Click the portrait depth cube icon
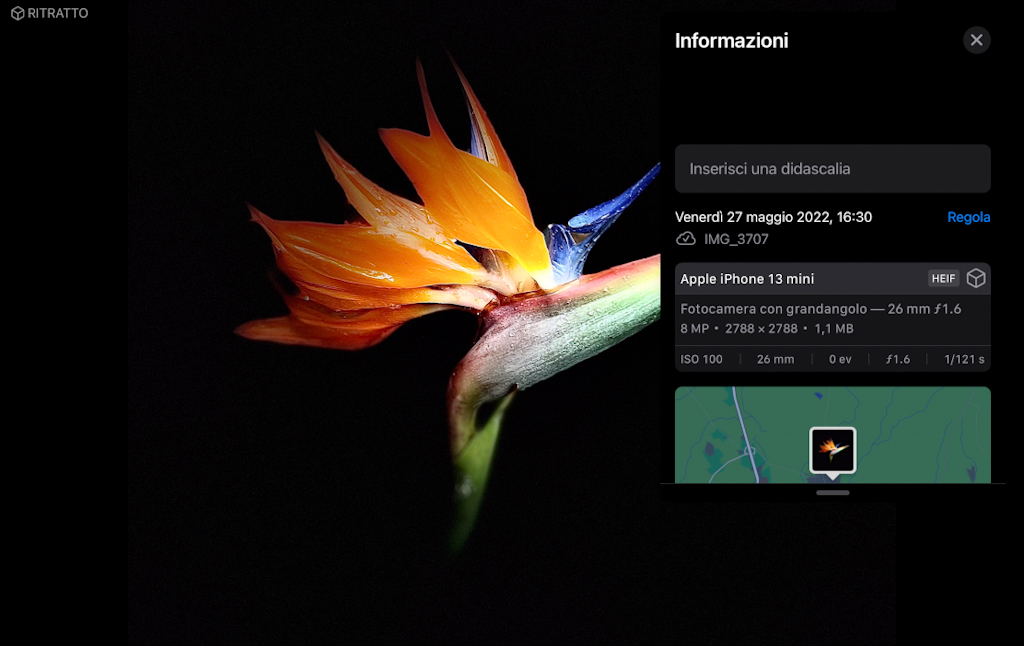This screenshot has width=1024, height=646. click(x=976, y=279)
